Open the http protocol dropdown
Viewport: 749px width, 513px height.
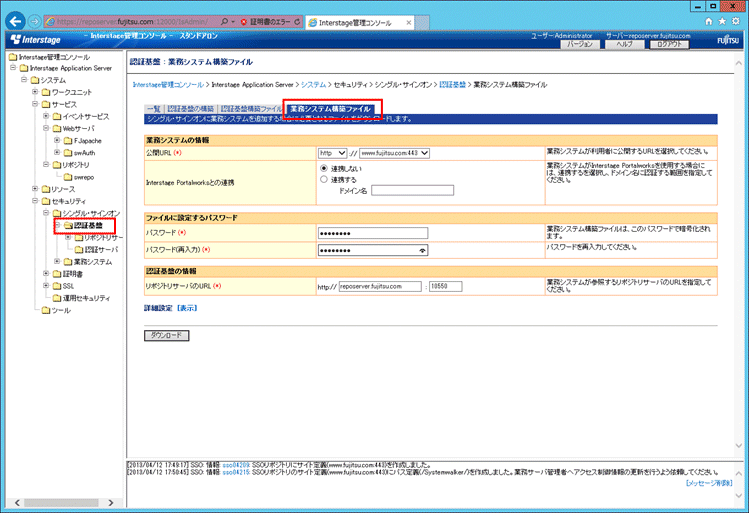click(332, 153)
